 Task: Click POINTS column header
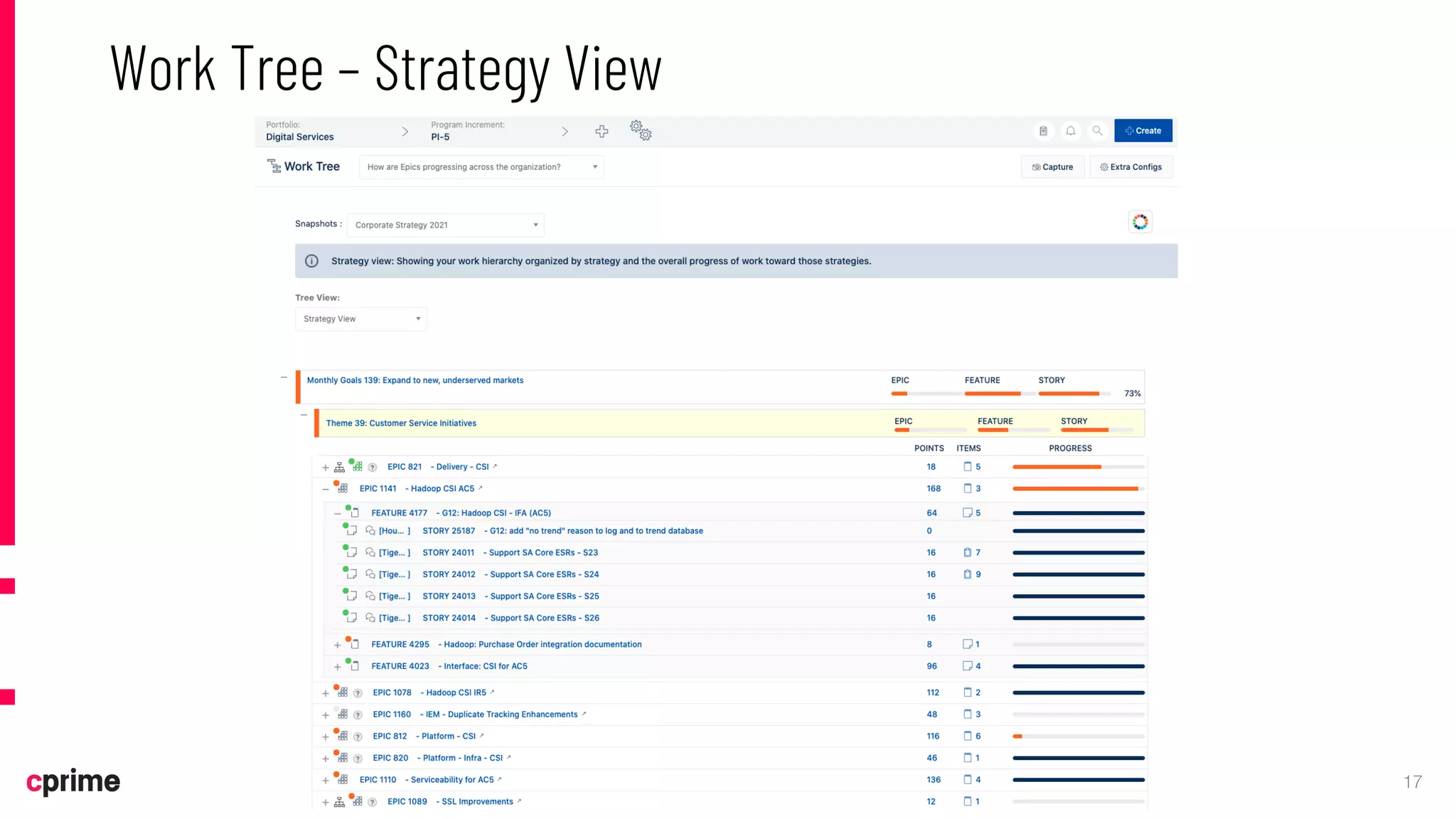point(929,448)
